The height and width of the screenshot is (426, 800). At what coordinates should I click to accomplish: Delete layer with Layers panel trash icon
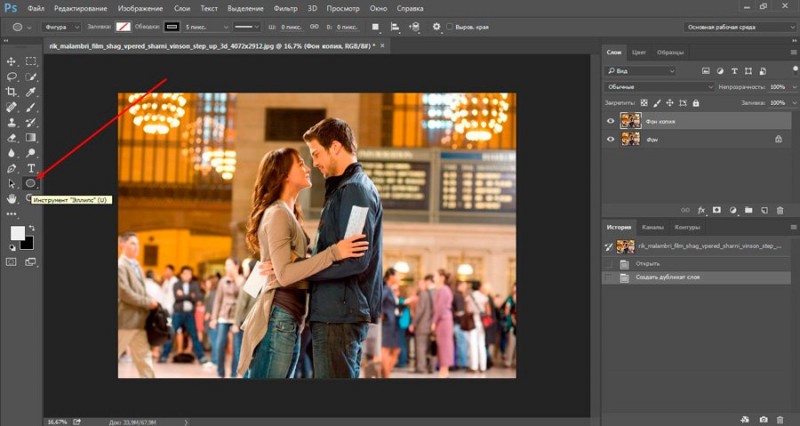coord(780,210)
